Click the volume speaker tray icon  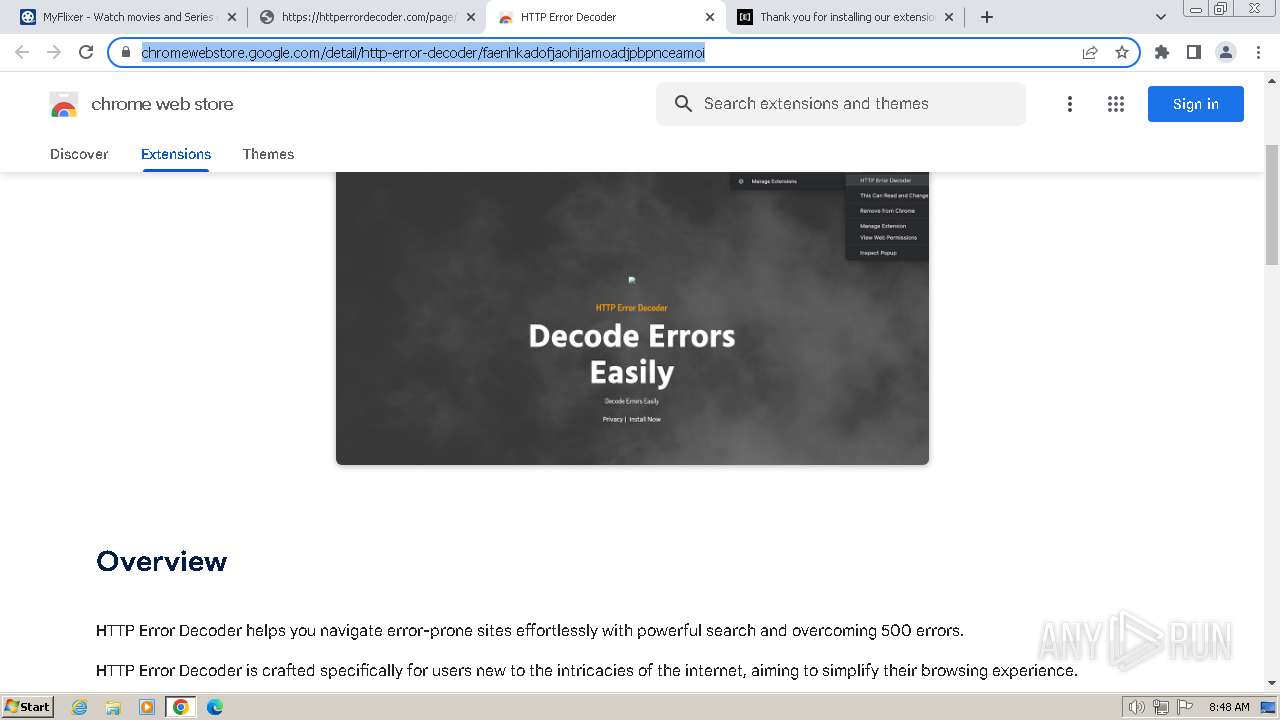1136,707
